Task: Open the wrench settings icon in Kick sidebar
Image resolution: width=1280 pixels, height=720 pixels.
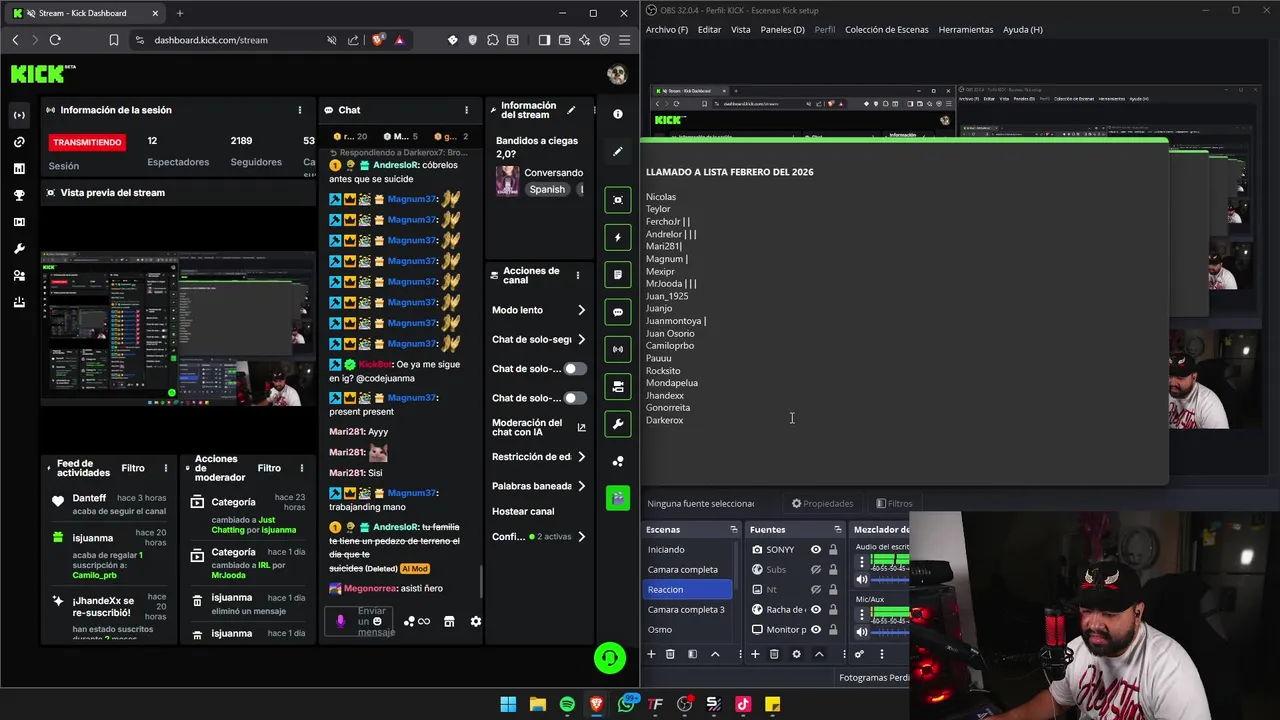Action: click(19, 249)
